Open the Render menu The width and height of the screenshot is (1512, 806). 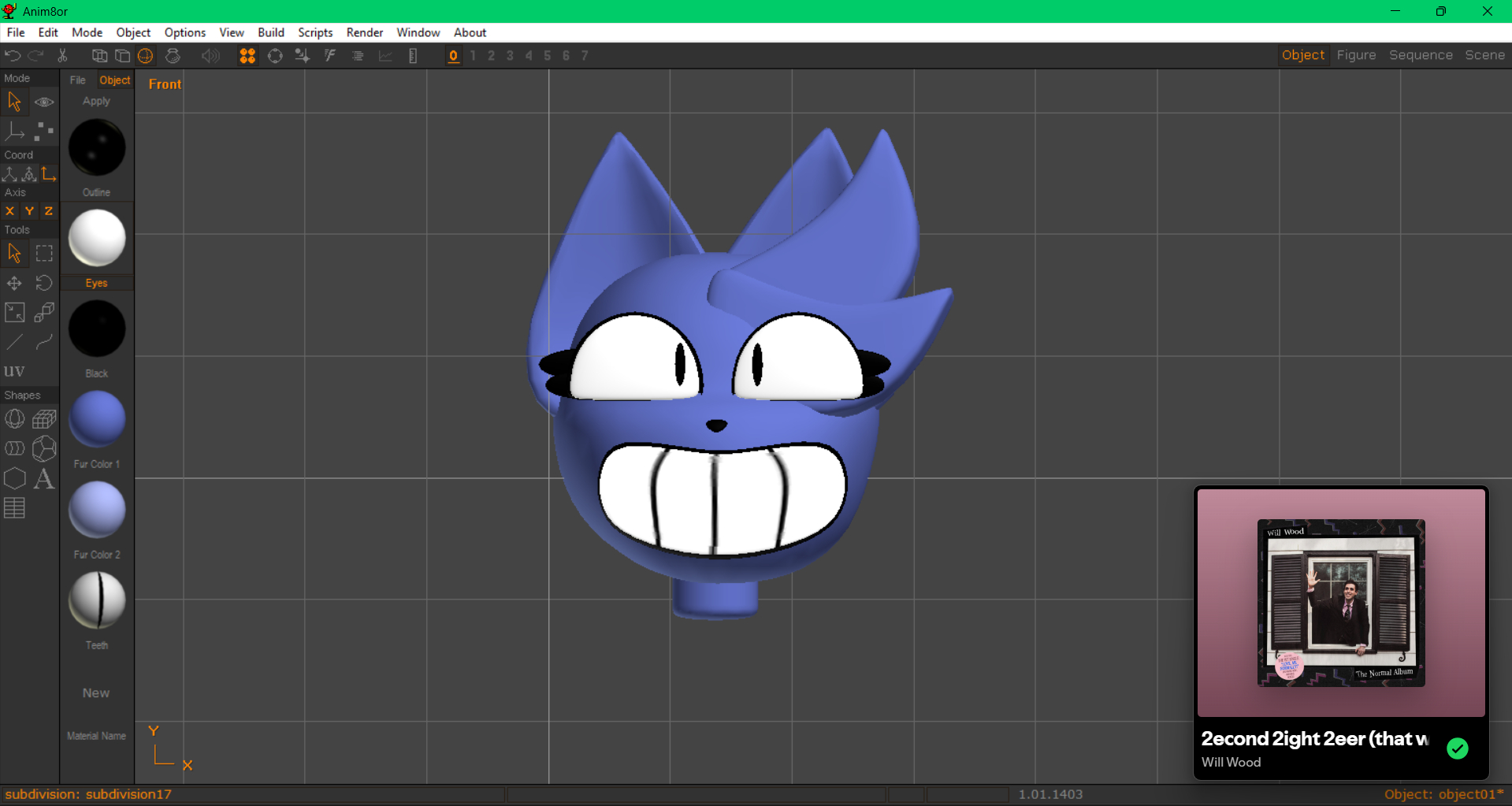364,32
